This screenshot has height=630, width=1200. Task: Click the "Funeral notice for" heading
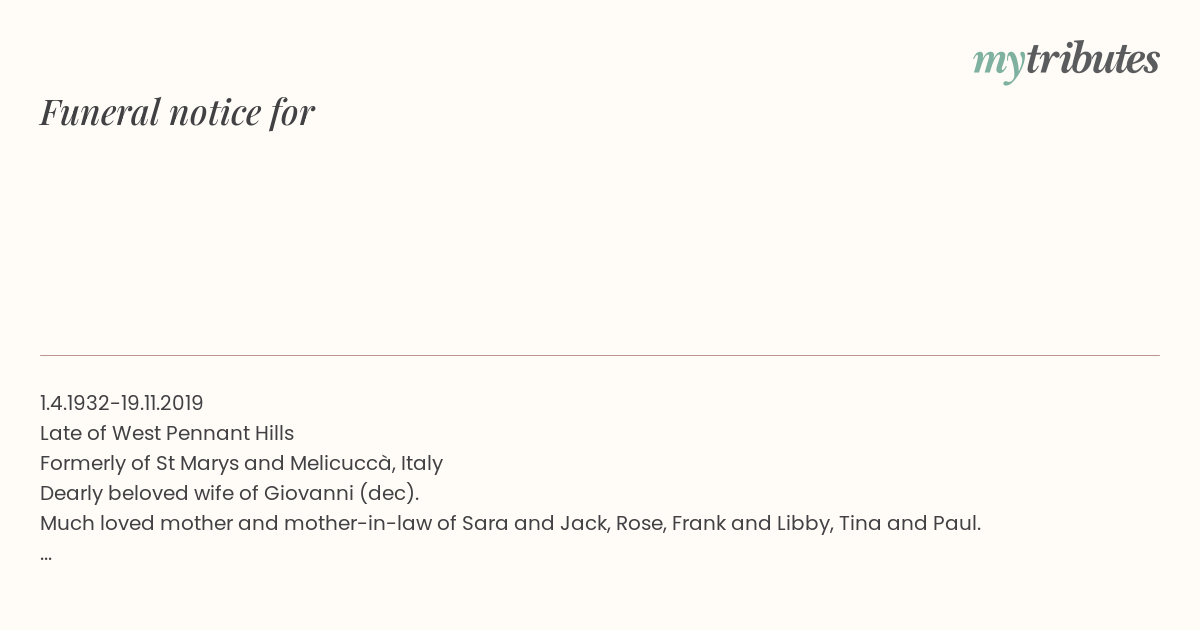point(177,112)
